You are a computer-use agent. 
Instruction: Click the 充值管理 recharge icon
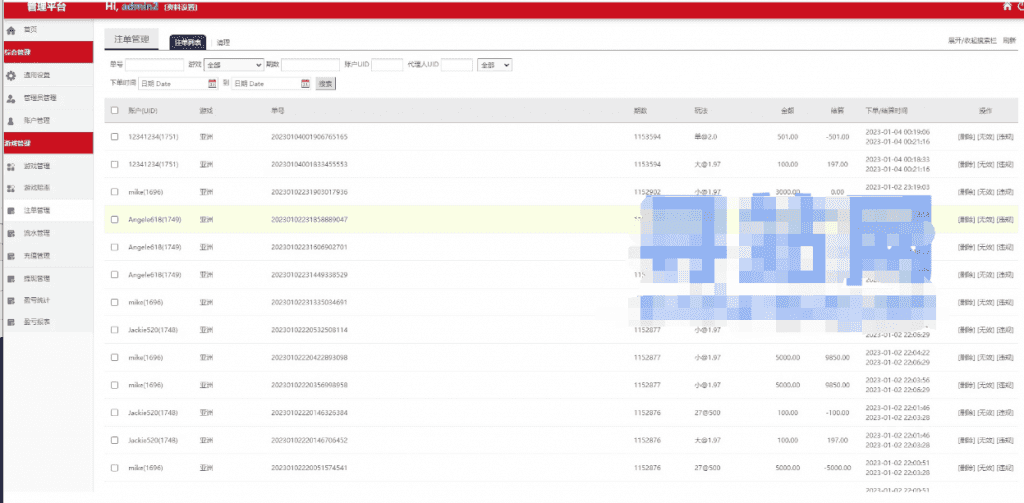coord(10,256)
